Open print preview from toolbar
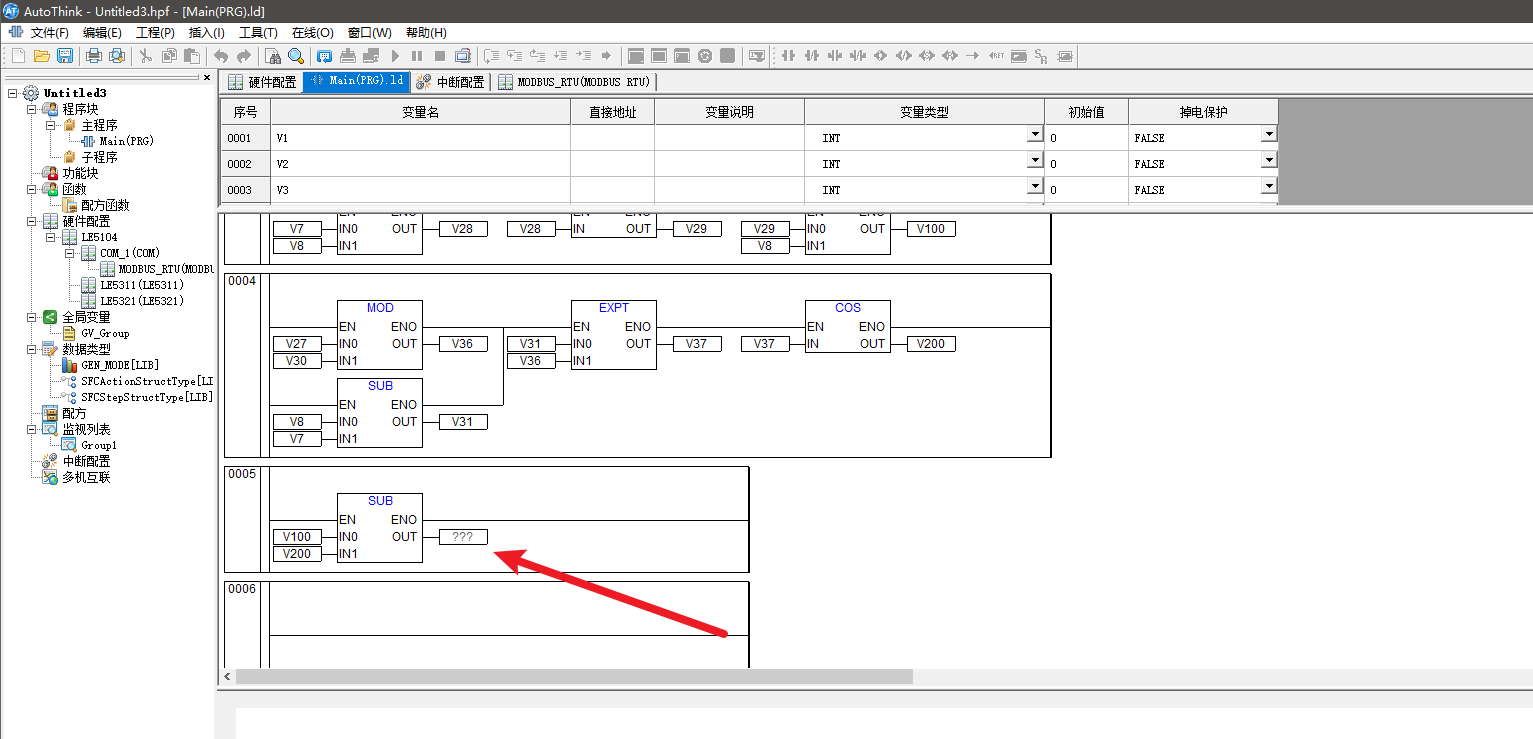Screen dimensions: 1533x739 click(x=117, y=56)
